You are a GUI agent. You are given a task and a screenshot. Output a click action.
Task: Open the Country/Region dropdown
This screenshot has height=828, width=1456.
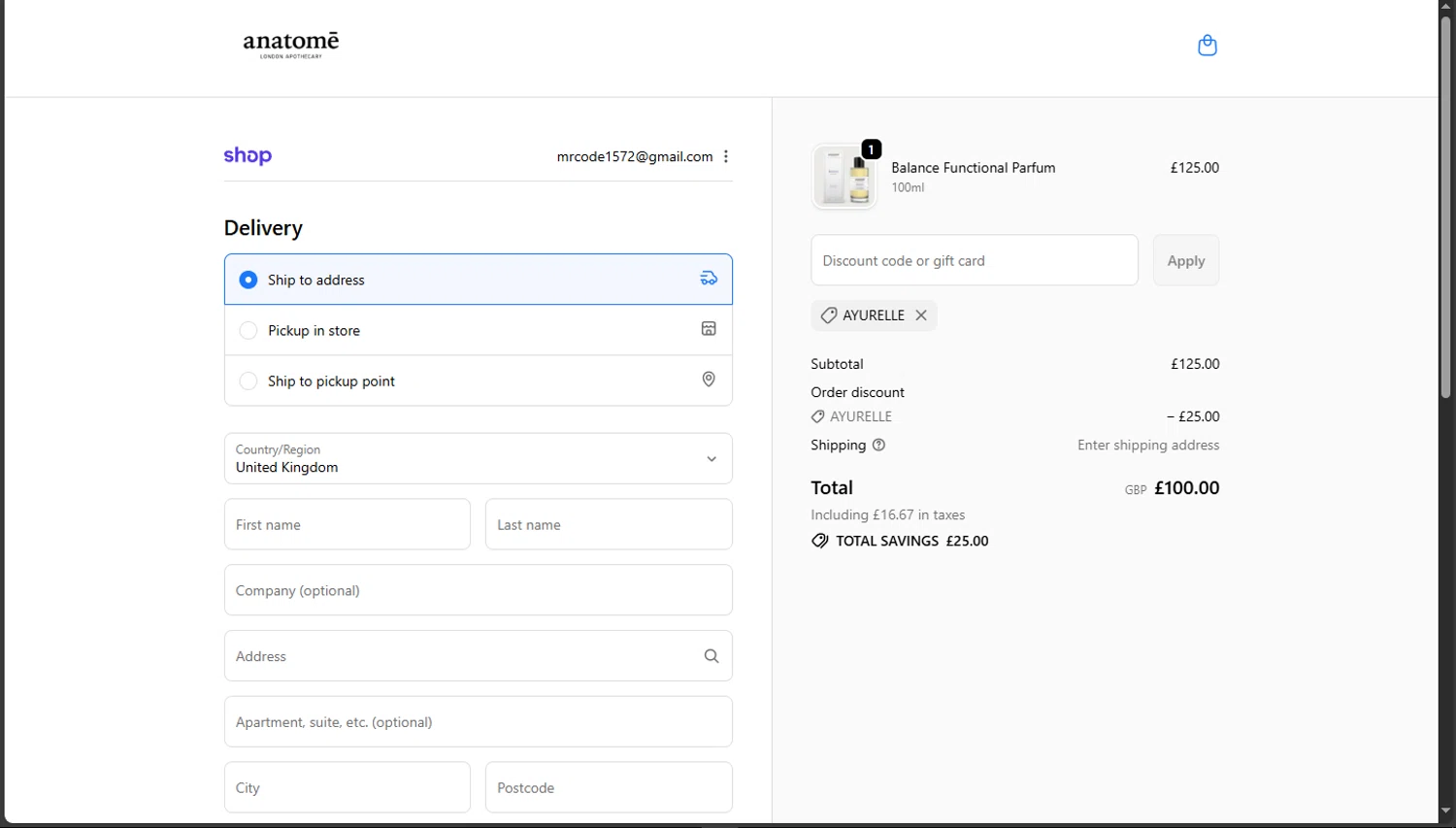479,458
